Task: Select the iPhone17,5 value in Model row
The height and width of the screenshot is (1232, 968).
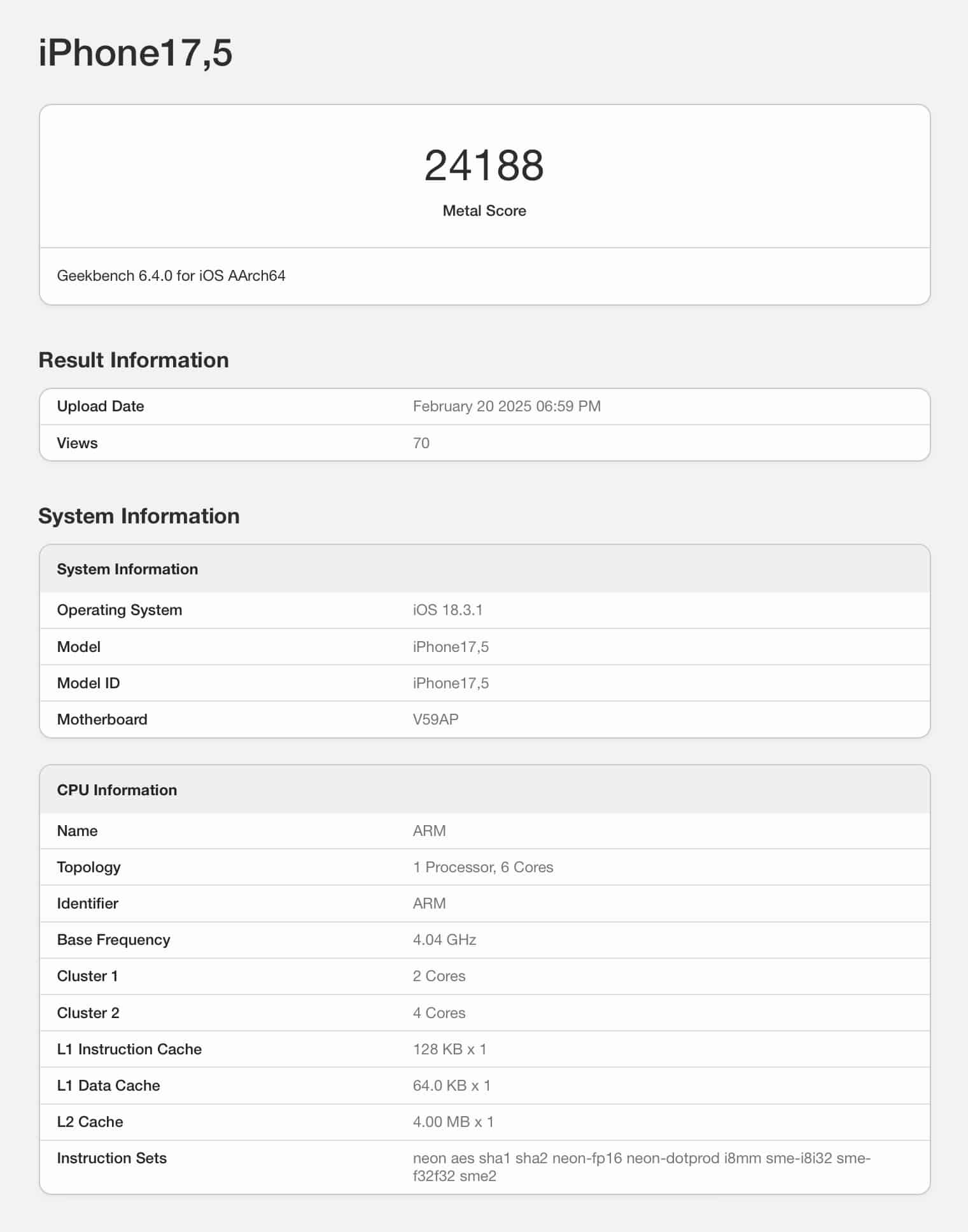Action: [451, 647]
